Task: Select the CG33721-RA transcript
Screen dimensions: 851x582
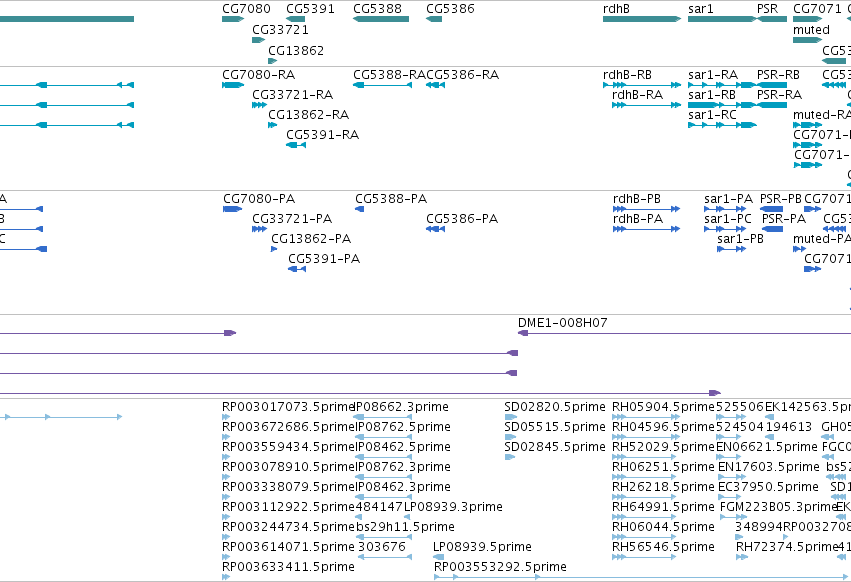Action: pos(259,105)
